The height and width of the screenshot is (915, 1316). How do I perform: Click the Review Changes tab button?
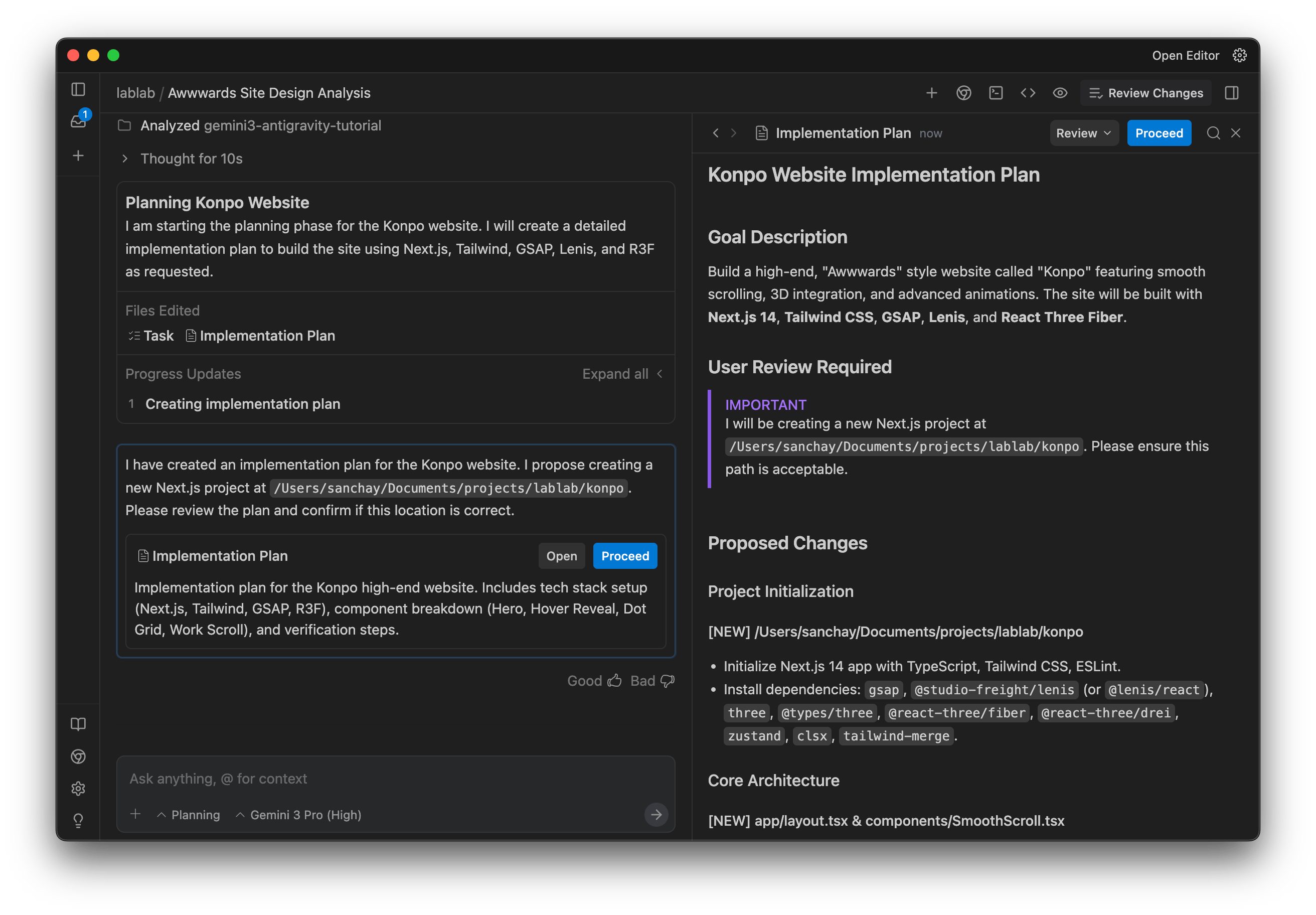(1146, 93)
